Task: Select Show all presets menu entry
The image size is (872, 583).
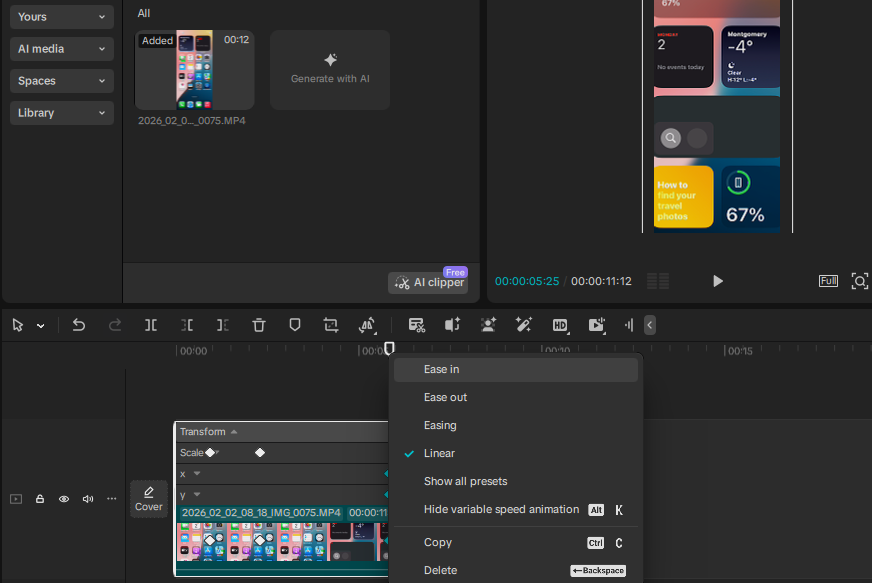Action: [x=465, y=482]
